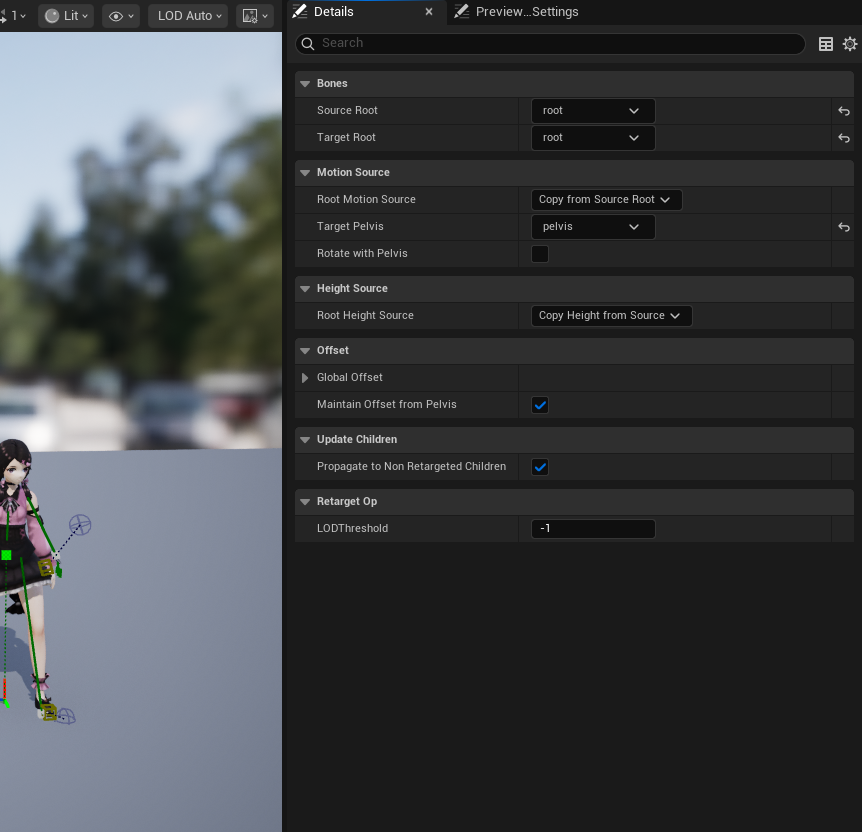Click the LODThreshold value field
The width and height of the screenshot is (862, 832).
[593, 529]
